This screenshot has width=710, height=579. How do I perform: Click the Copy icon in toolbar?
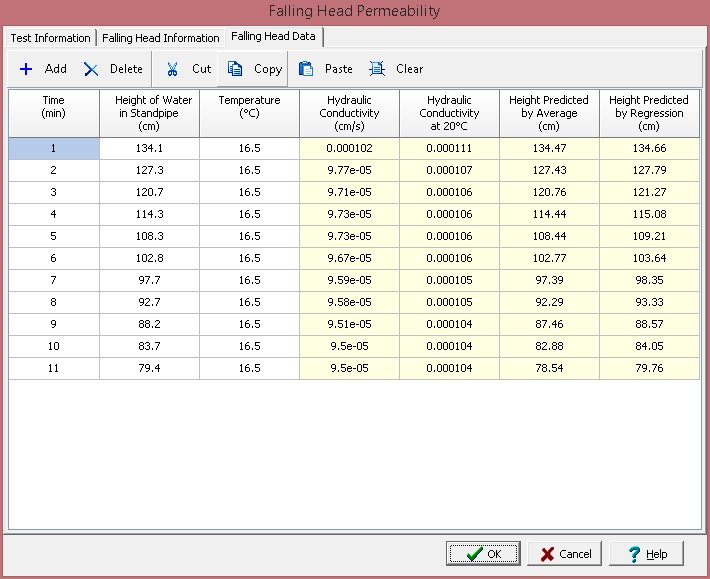point(235,69)
